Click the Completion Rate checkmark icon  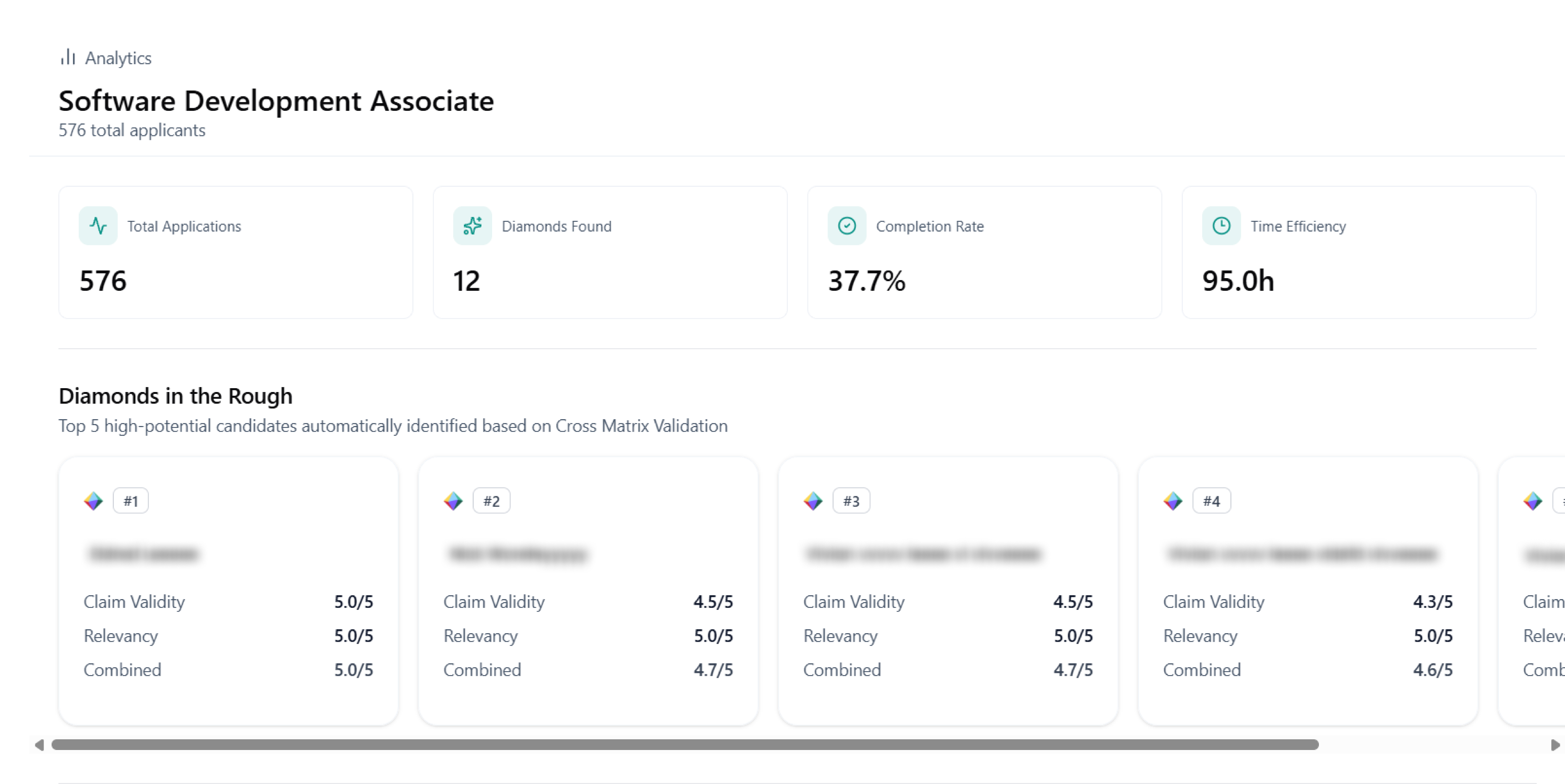click(x=846, y=226)
